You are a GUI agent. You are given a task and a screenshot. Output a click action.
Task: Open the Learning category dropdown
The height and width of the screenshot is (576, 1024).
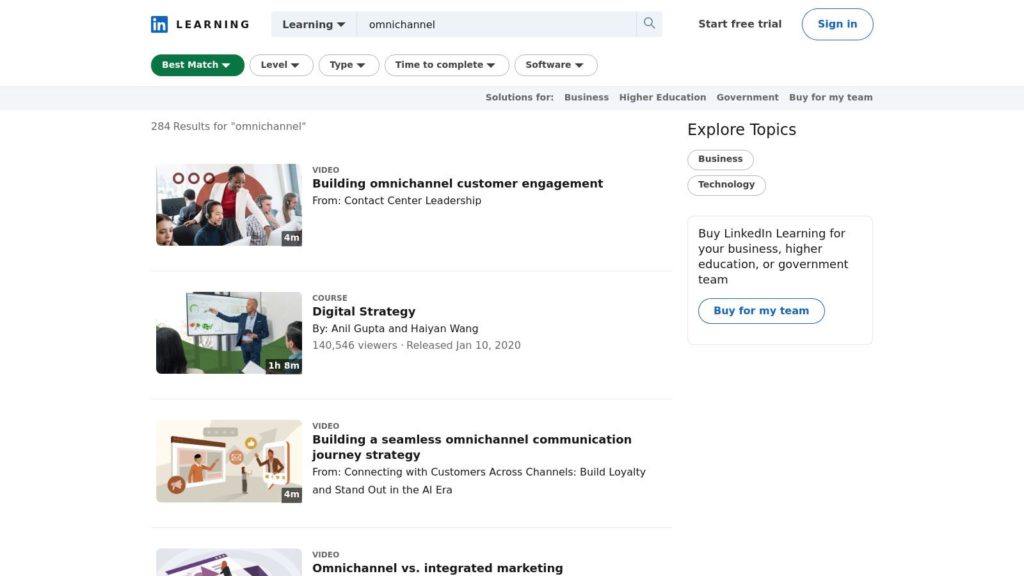click(x=313, y=24)
